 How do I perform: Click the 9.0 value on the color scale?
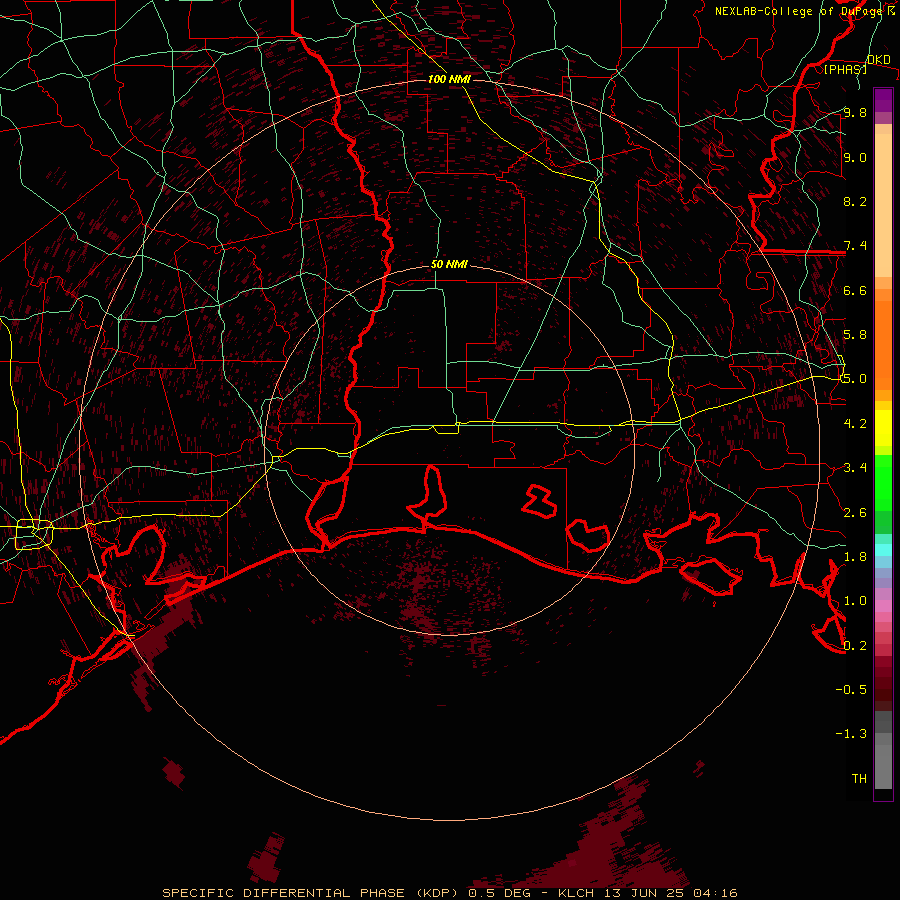click(x=855, y=157)
